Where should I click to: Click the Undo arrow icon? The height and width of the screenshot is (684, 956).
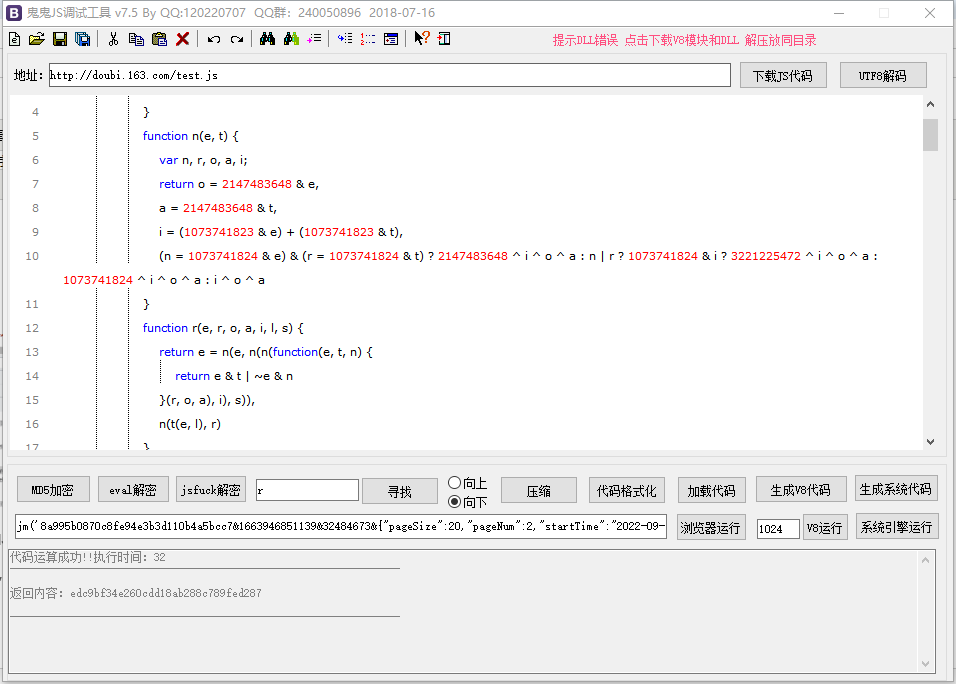(x=213, y=40)
